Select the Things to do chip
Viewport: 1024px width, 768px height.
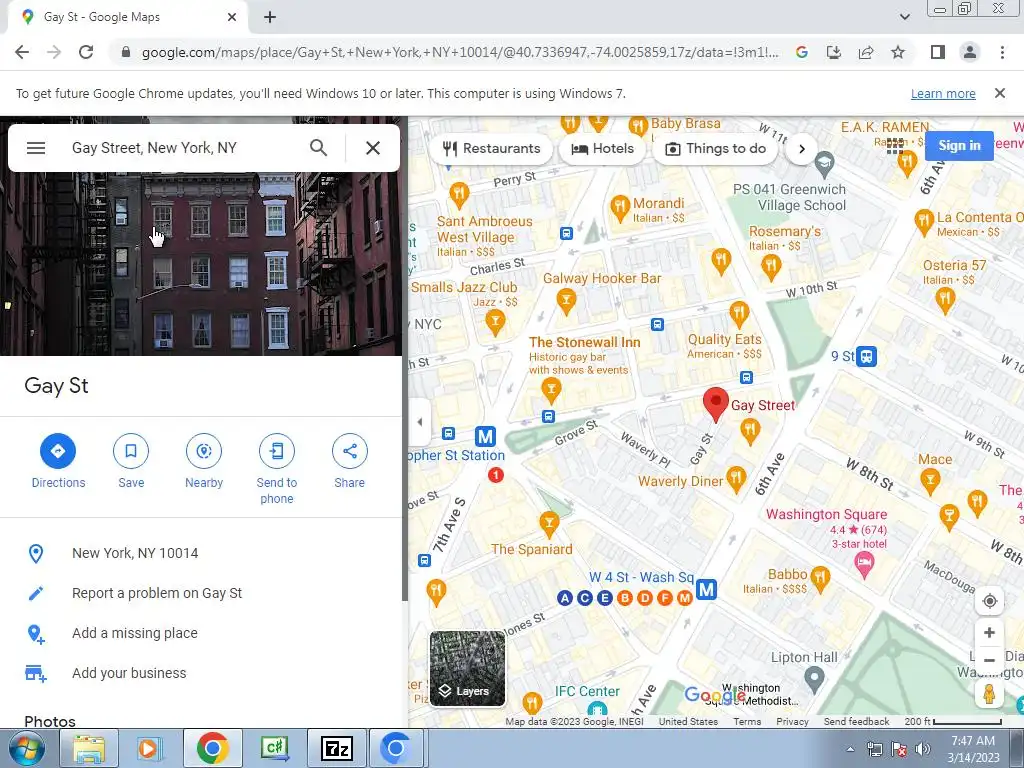click(715, 148)
